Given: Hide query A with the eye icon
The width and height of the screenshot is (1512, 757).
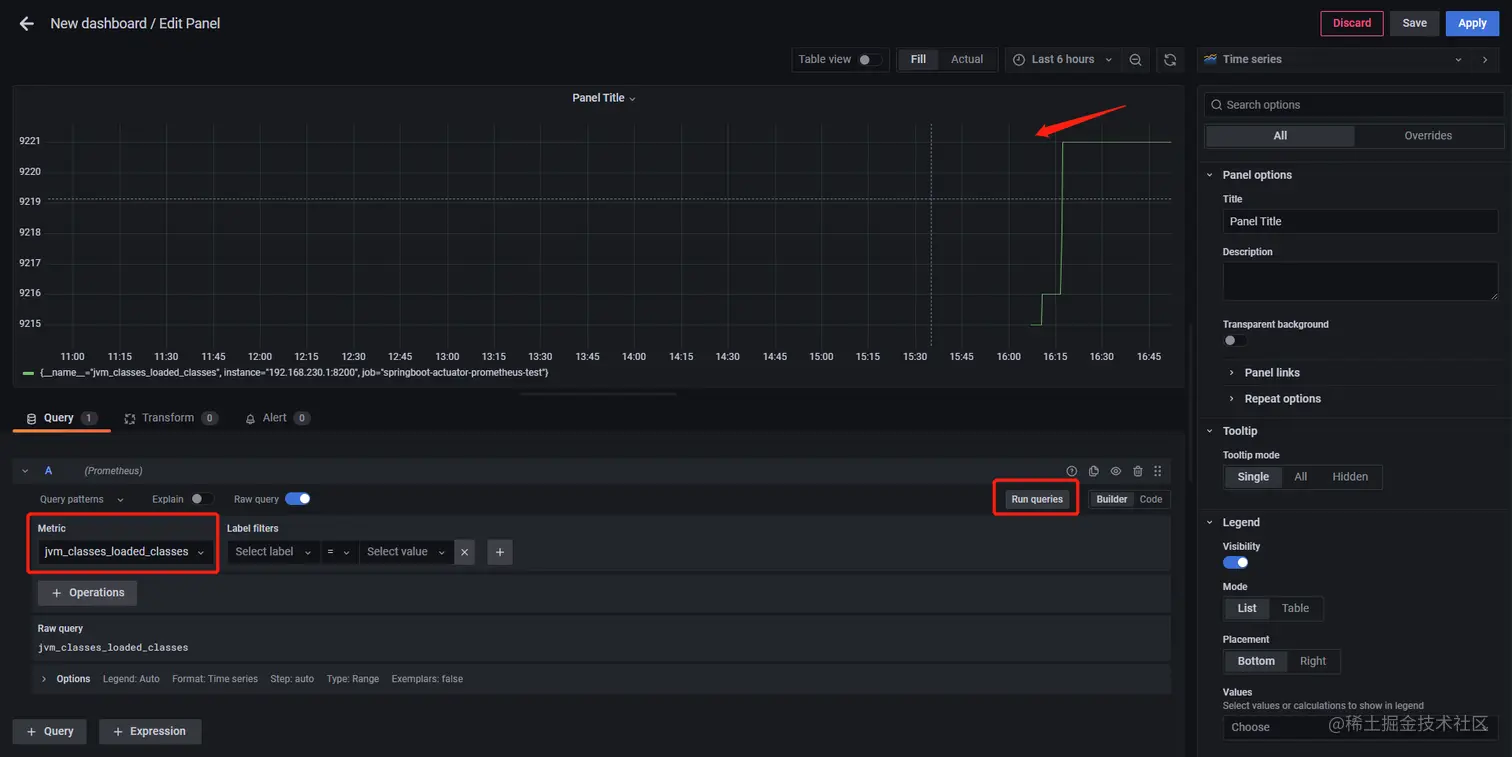Looking at the screenshot, I should tap(1116, 471).
